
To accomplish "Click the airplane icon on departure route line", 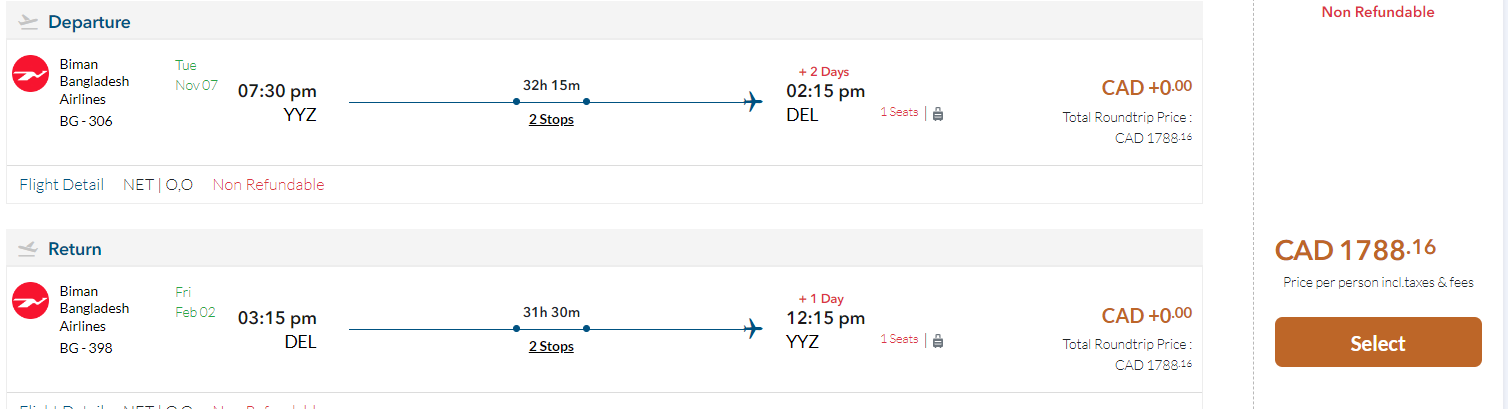I will point(754,102).
